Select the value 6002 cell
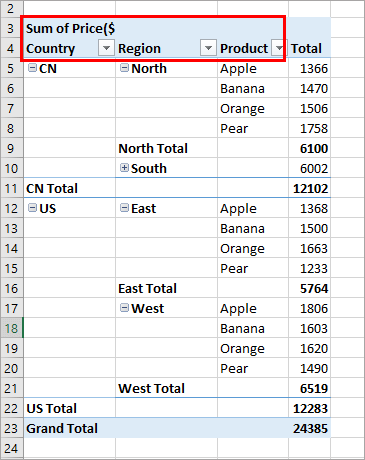Screen dimensions: 365x460 pos(309,168)
